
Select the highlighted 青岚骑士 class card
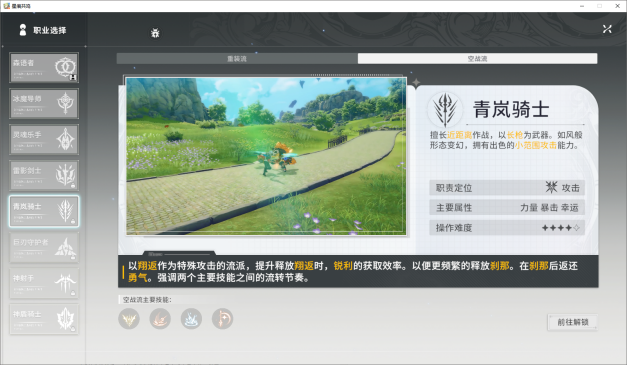point(44,211)
